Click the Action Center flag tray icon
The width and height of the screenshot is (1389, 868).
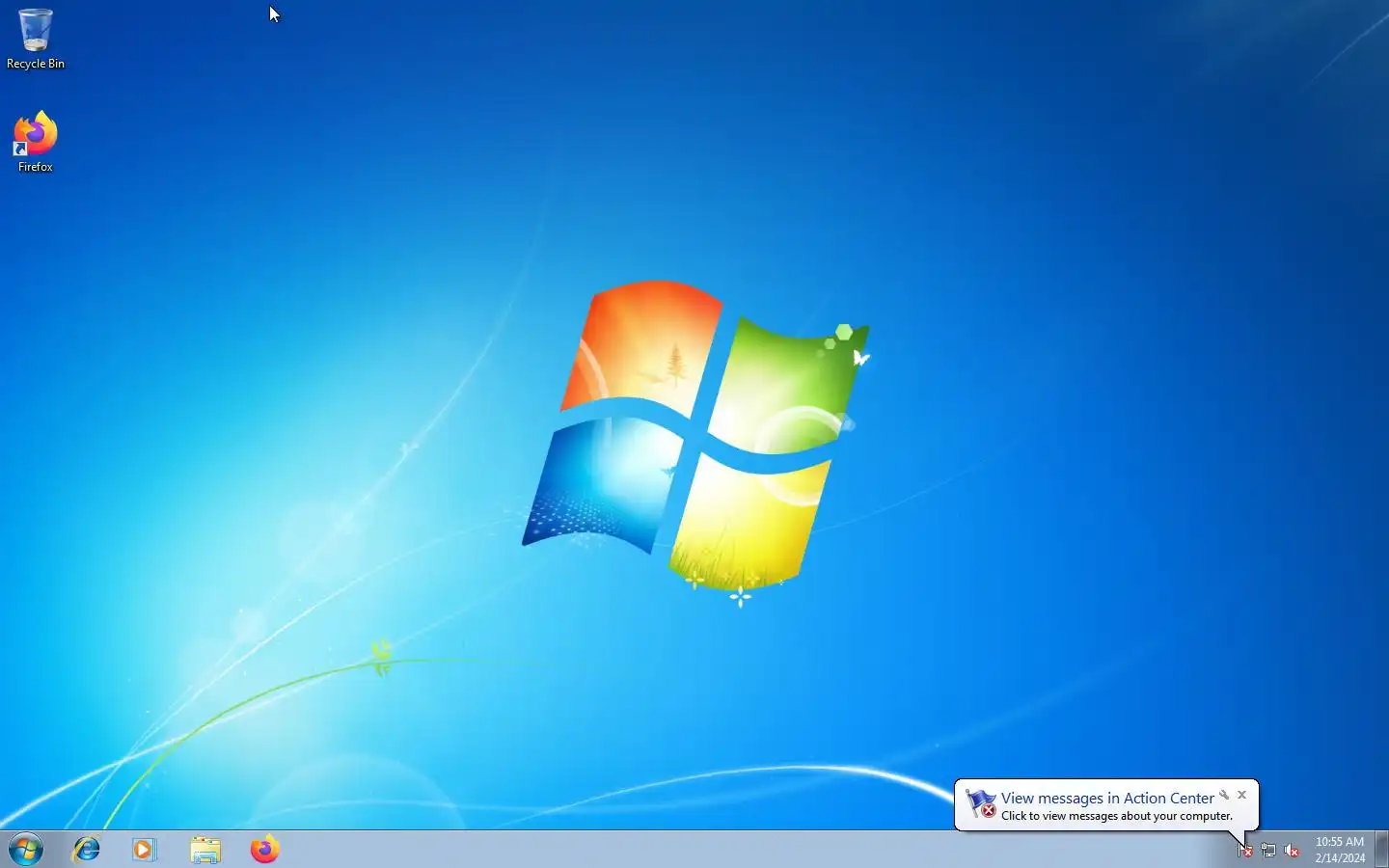pos(1245,850)
